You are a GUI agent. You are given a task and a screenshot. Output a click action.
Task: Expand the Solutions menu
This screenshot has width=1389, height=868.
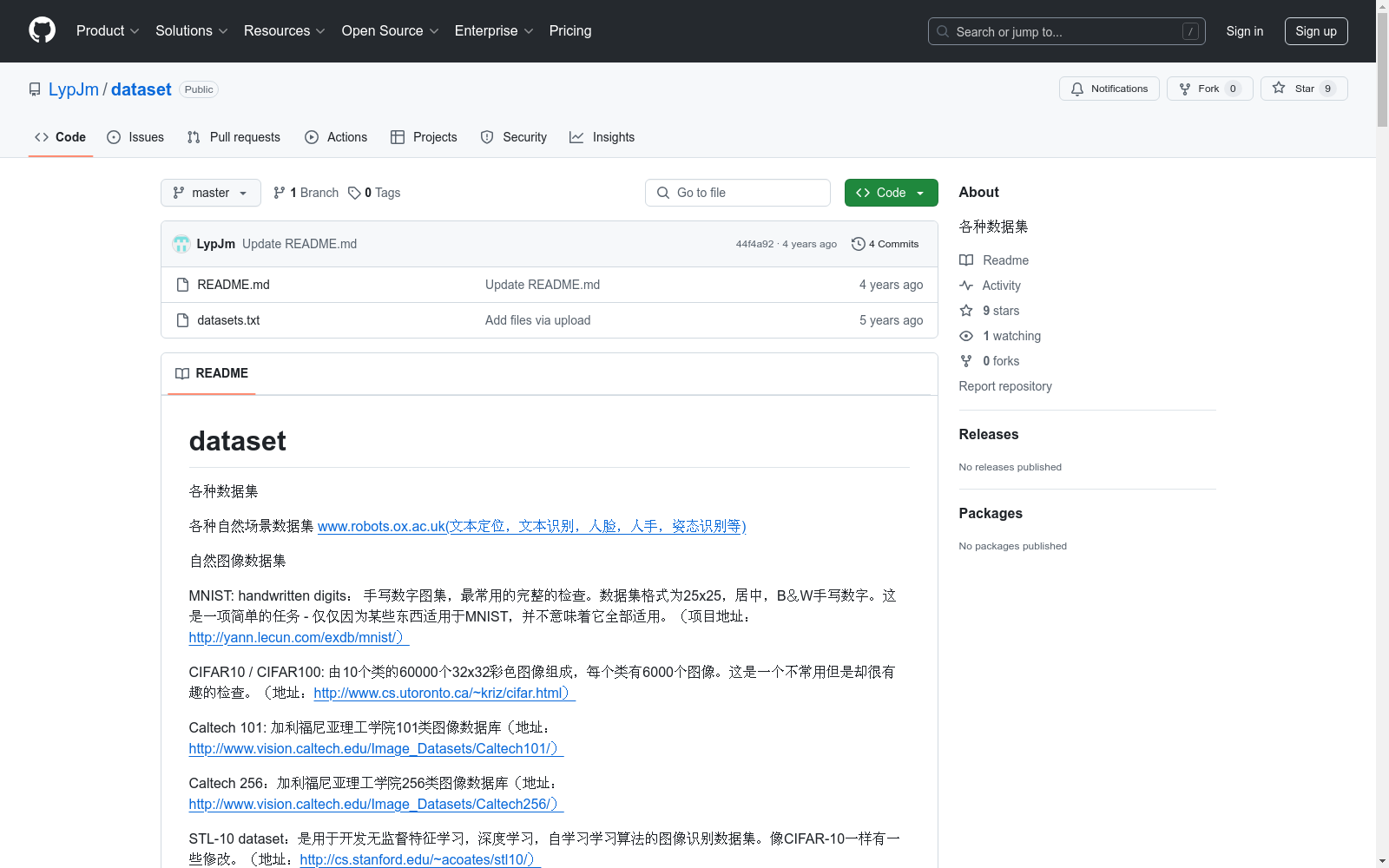tap(192, 30)
